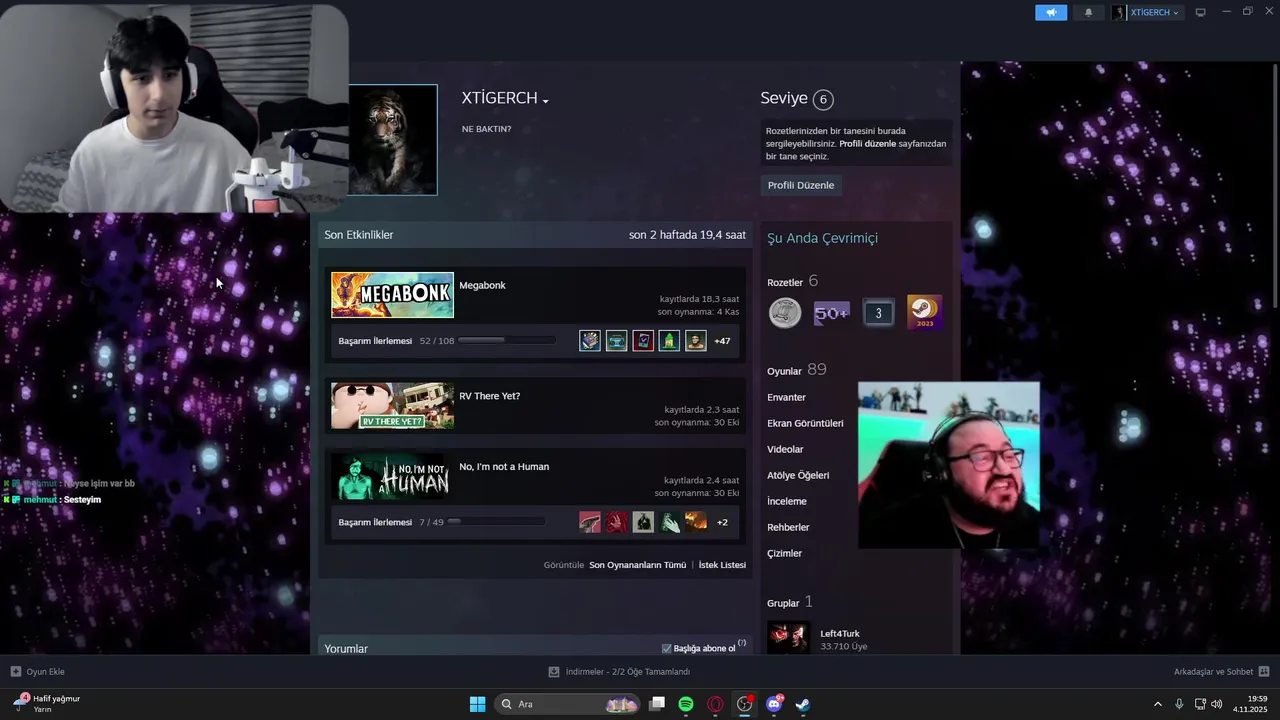Image resolution: width=1280 pixels, height=720 pixels.
Task: Expand the XTIGERCH account menu in title bar
Action: click(x=1146, y=12)
